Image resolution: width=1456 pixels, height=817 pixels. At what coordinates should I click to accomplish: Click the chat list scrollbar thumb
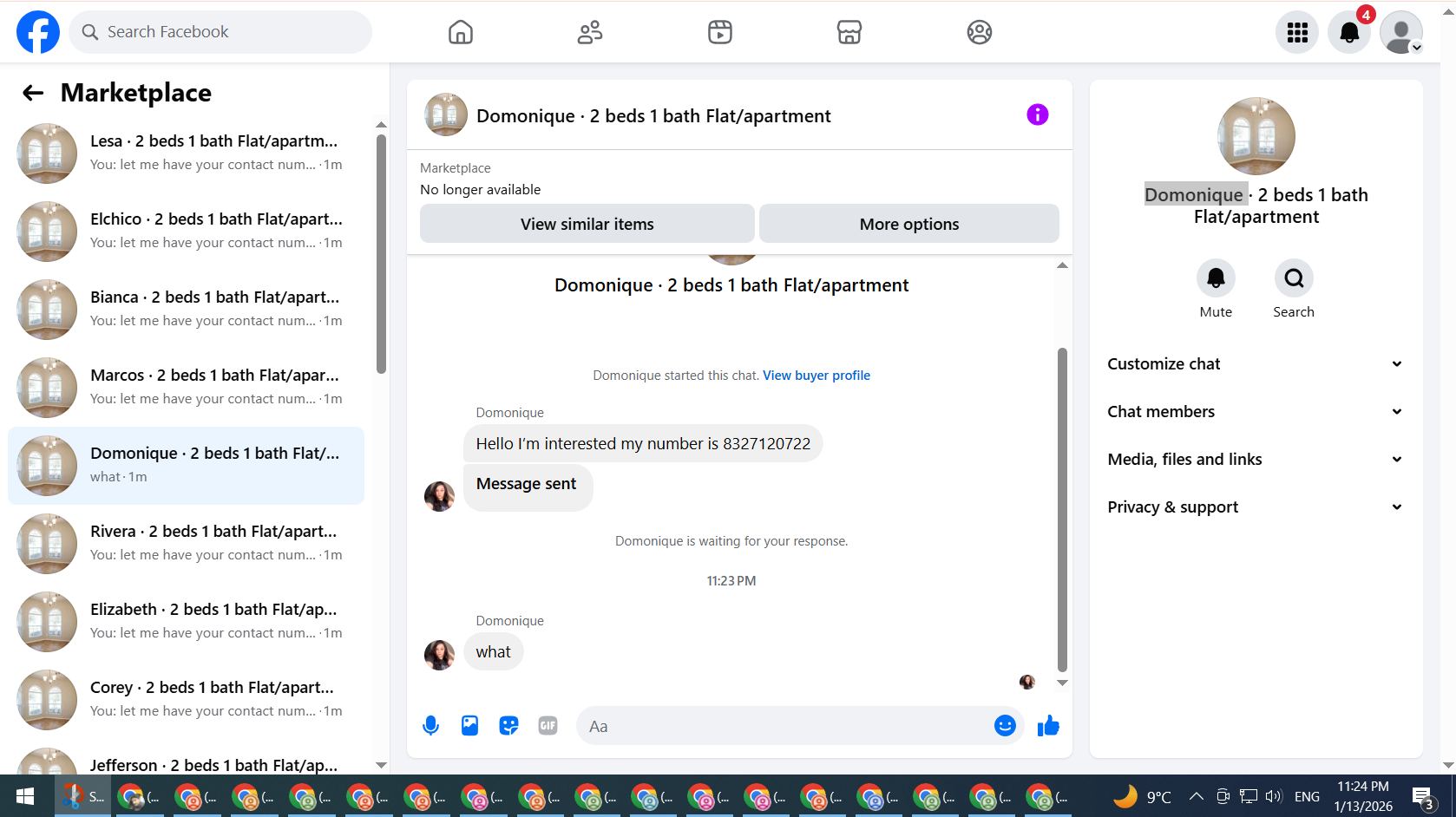coord(381,254)
